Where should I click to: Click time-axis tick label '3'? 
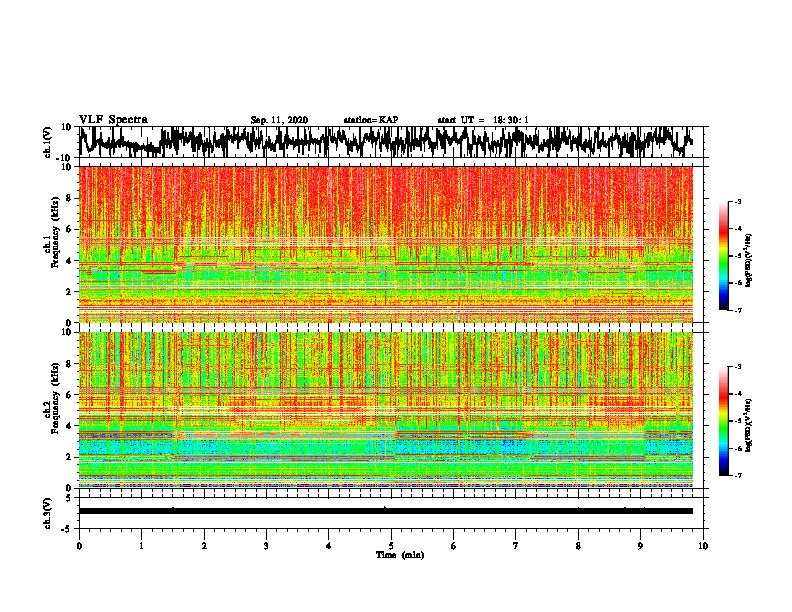tap(266, 546)
